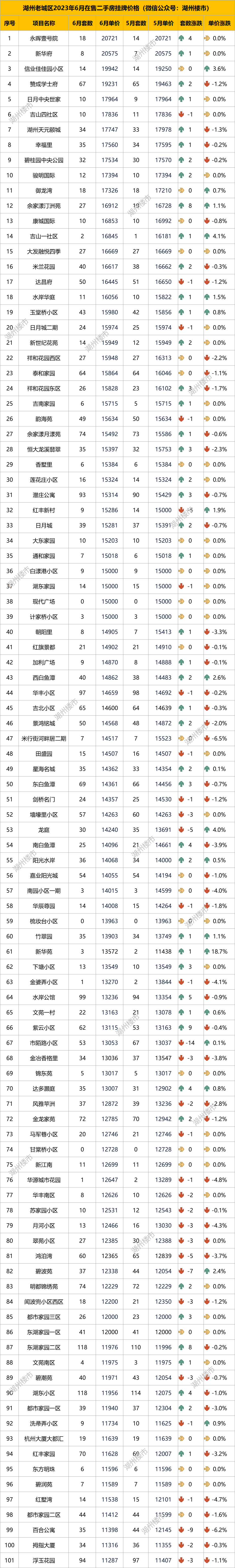Image resolution: width=235 pixels, height=1568 pixels.
Task: Select the project name 竹翠园
Action: point(44,936)
